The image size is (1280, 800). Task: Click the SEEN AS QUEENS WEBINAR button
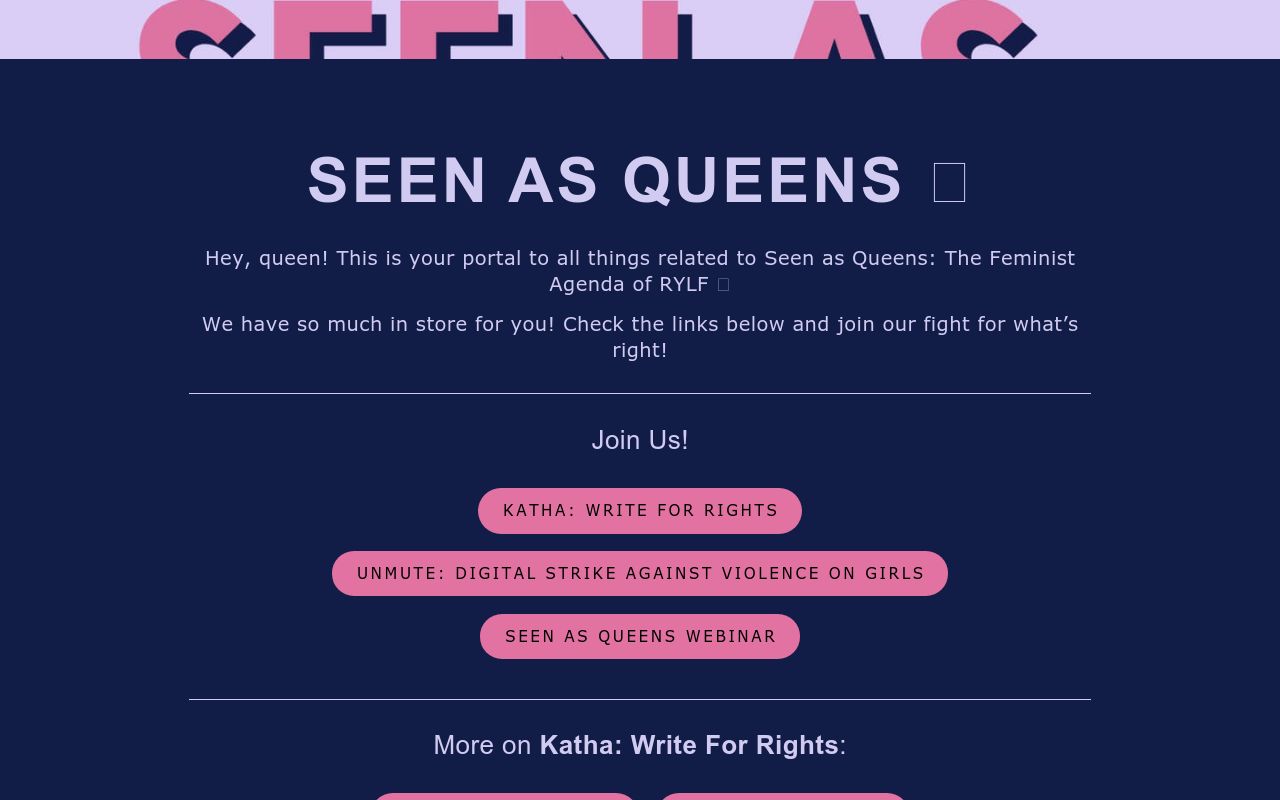640,636
